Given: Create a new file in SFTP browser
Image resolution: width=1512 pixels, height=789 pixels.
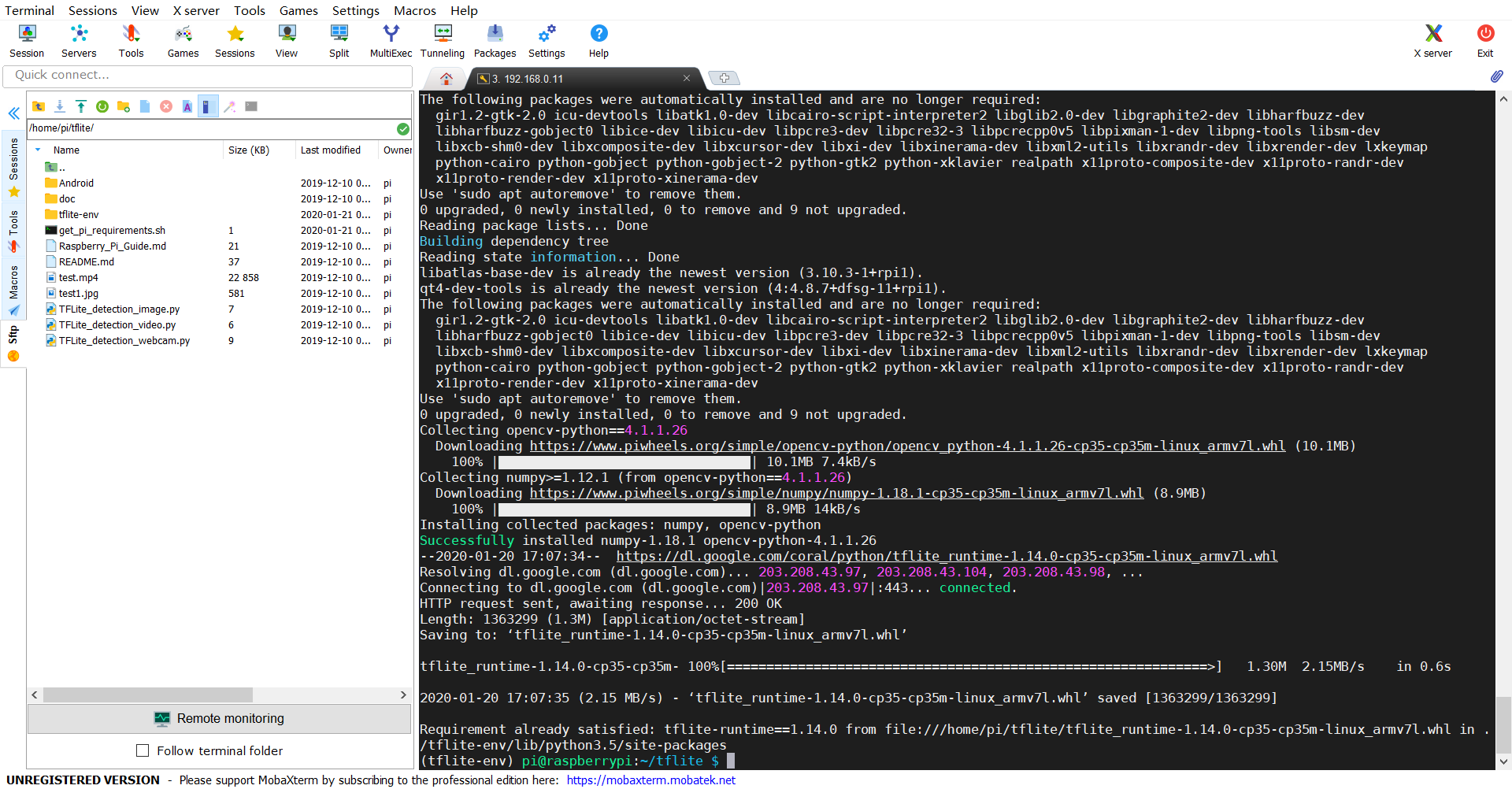Looking at the screenshot, I should click(145, 106).
